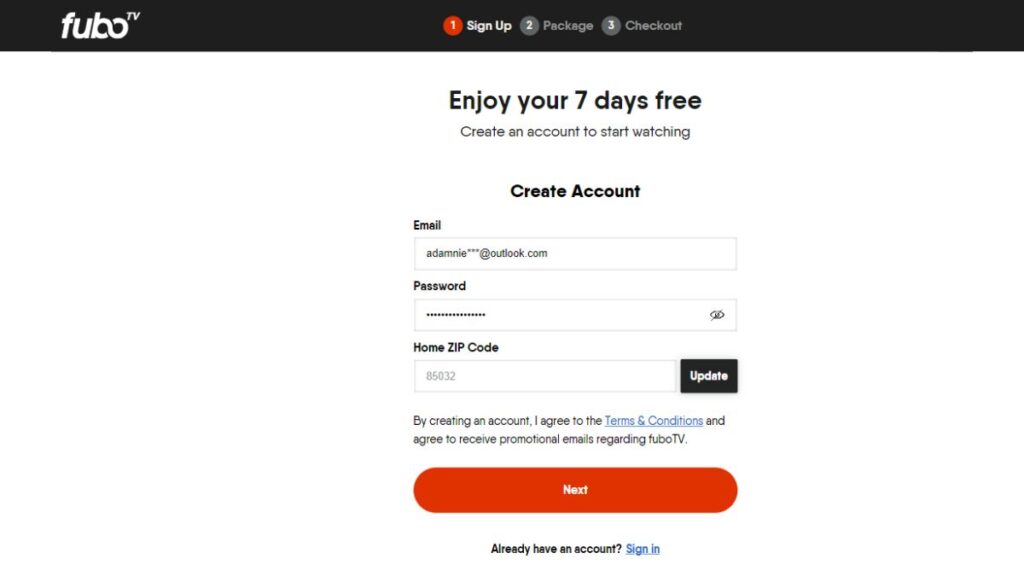
Task: Click the step 1 number circle
Action: [x=453, y=26]
